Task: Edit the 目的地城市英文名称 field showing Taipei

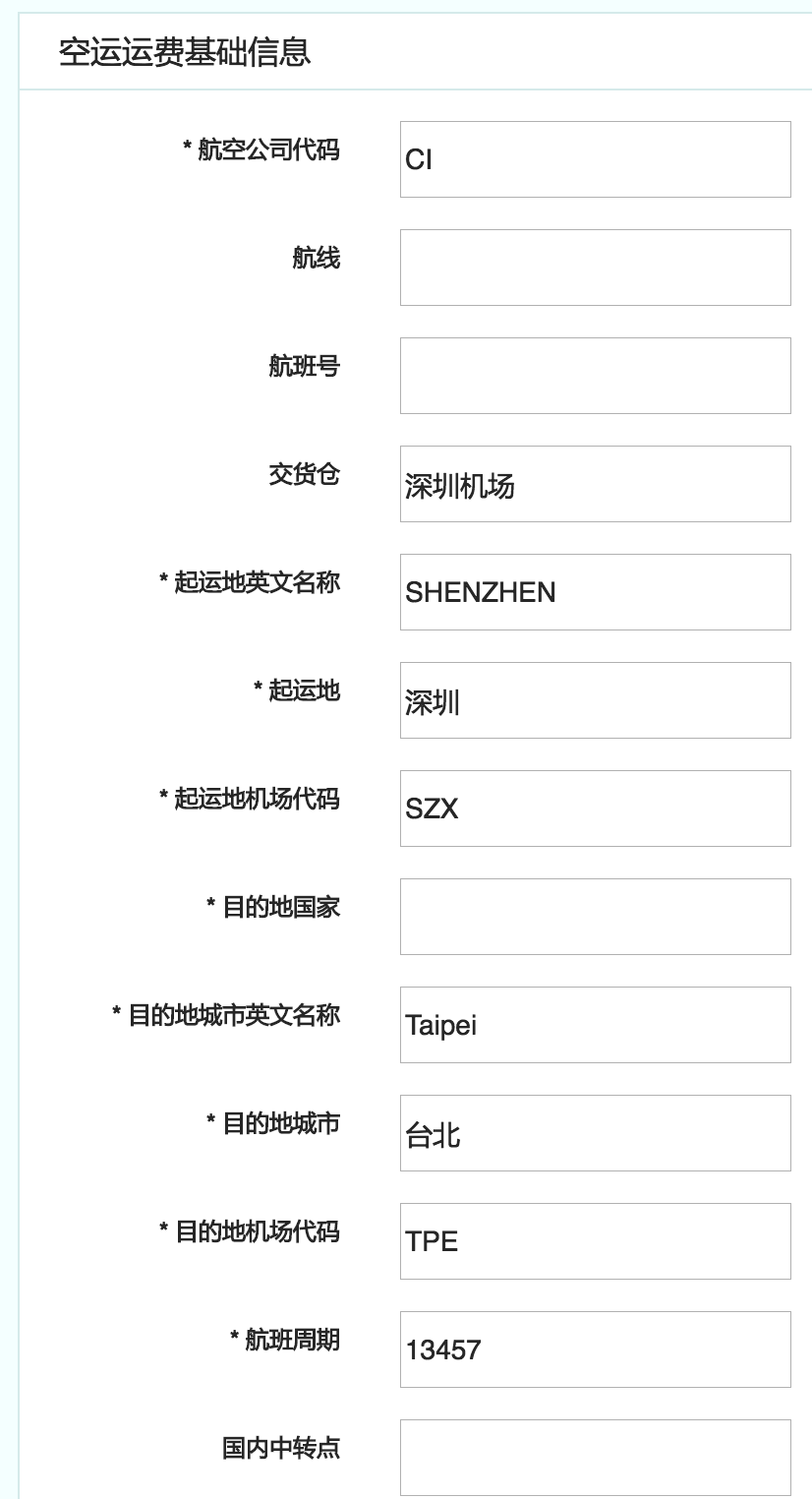Action: click(x=595, y=1025)
